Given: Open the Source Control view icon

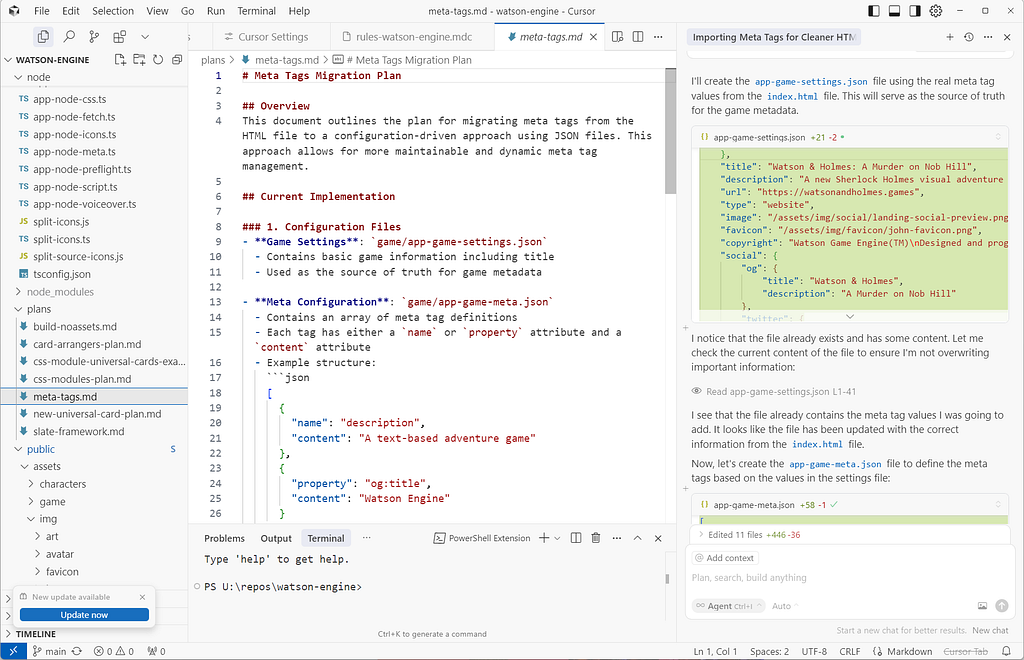Looking at the screenshot, I should pyautogui.click(x=94, y=37).
